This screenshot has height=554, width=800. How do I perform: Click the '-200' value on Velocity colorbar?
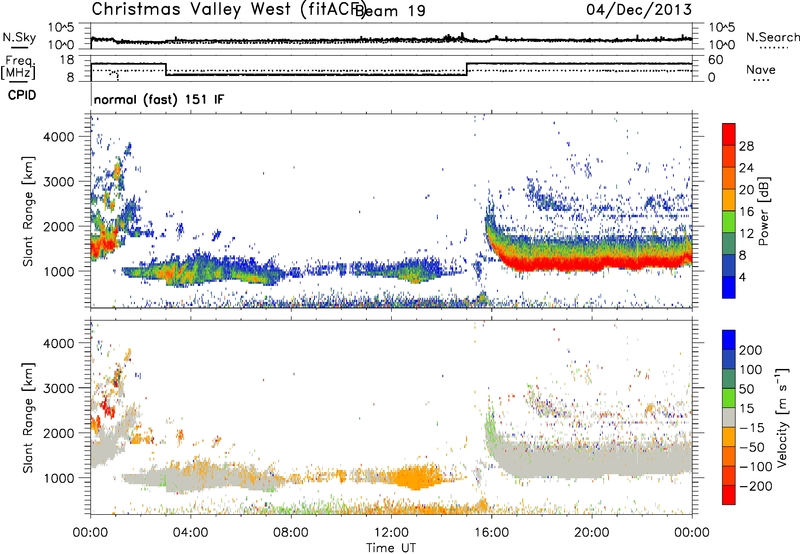(755, 486)
